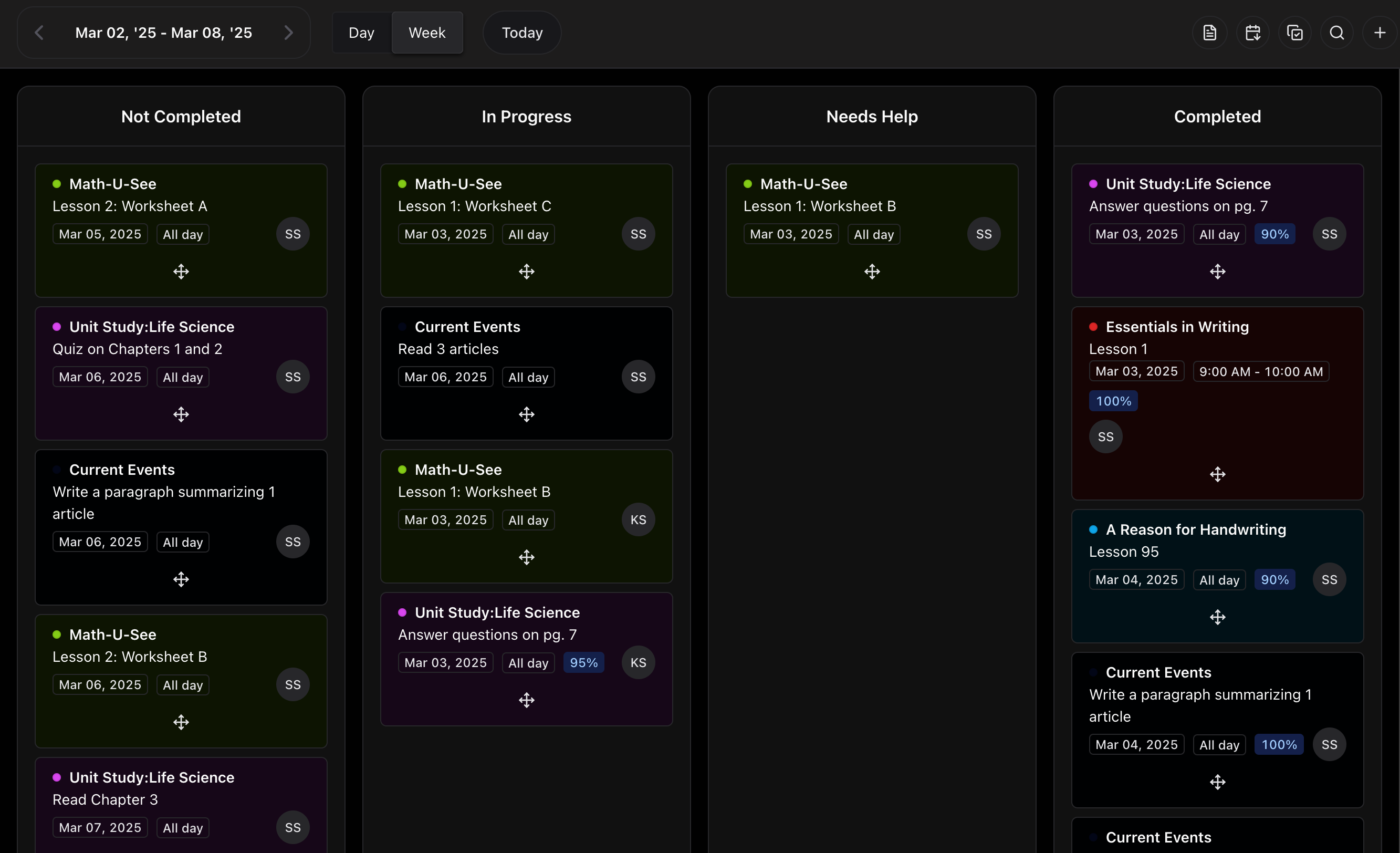Click the Today button
Viewport: 1400px width, 853px height.
click(521, 33)
